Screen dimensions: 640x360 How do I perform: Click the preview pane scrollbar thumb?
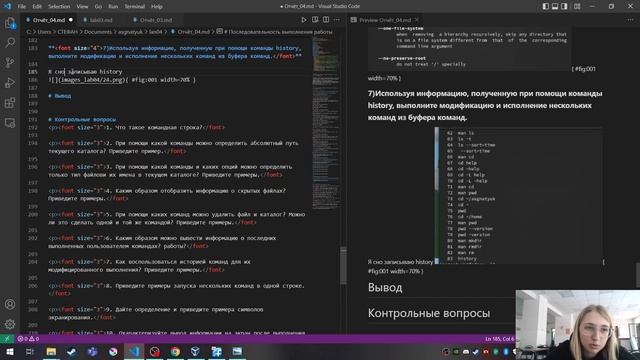[x=638, y=275]
